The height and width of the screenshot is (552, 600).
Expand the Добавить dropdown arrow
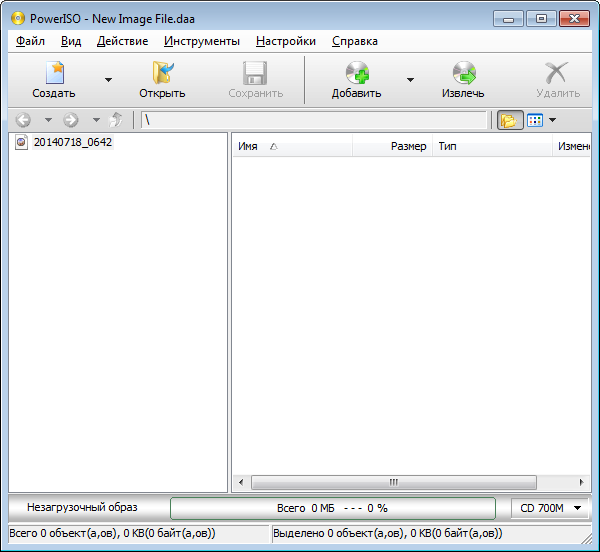coord(410,80)
